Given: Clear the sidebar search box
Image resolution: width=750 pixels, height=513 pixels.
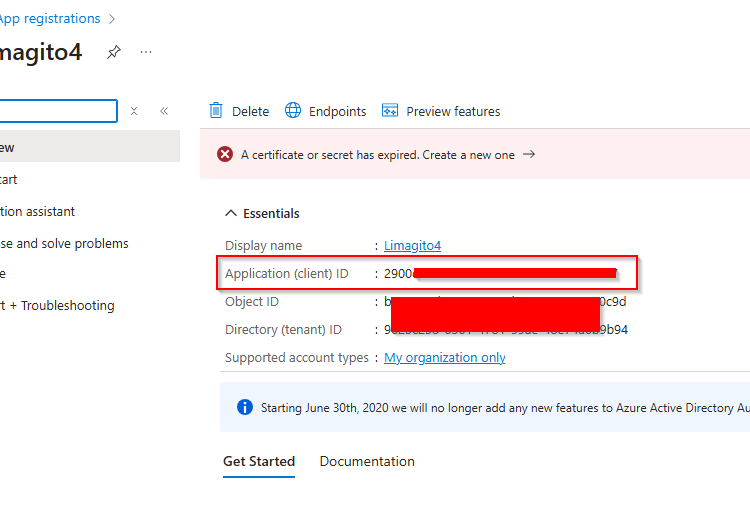Looking at the screenshot, I should click(x=134, y=111).
